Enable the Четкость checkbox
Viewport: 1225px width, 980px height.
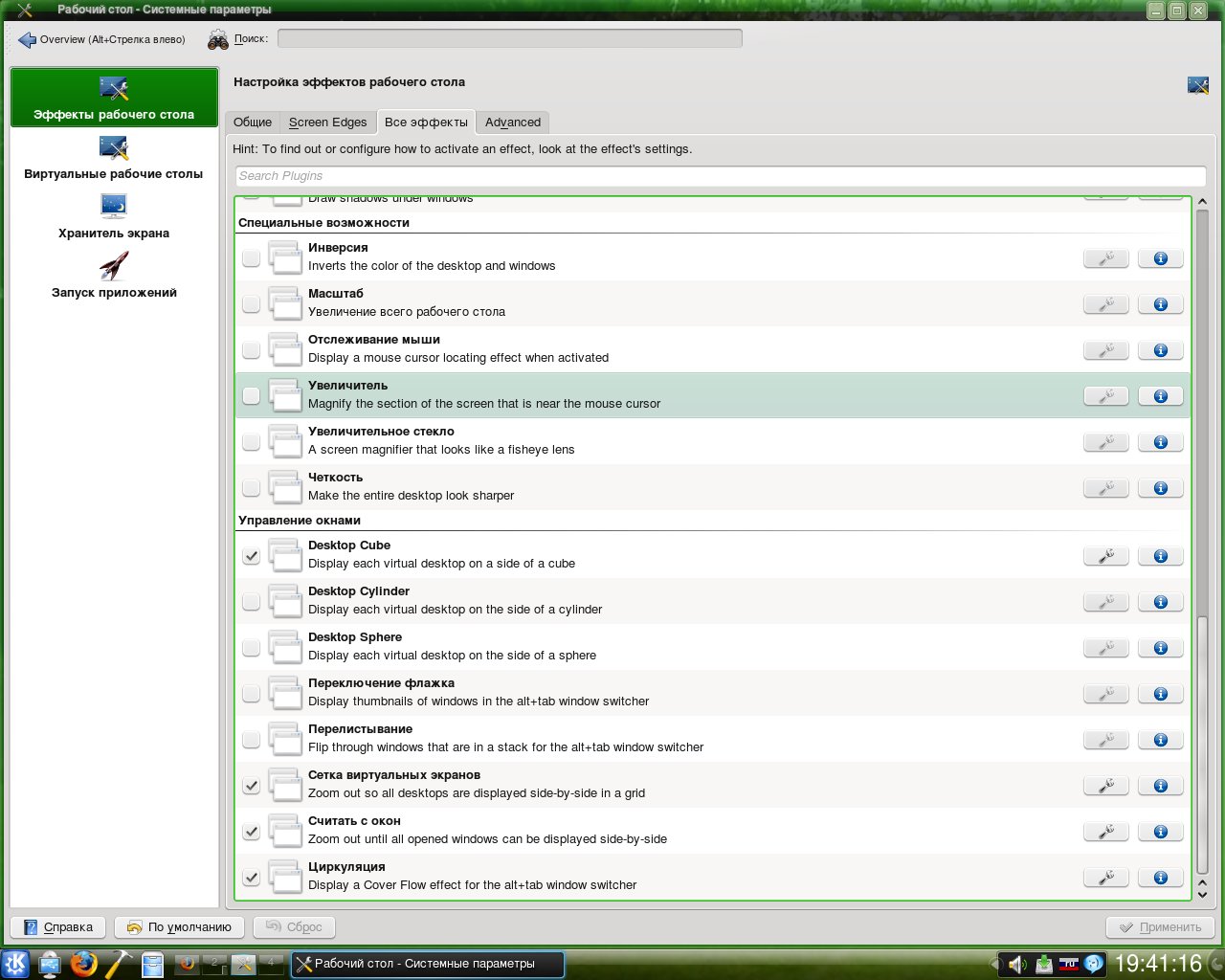pyautogui.click(x=251, y=488)
